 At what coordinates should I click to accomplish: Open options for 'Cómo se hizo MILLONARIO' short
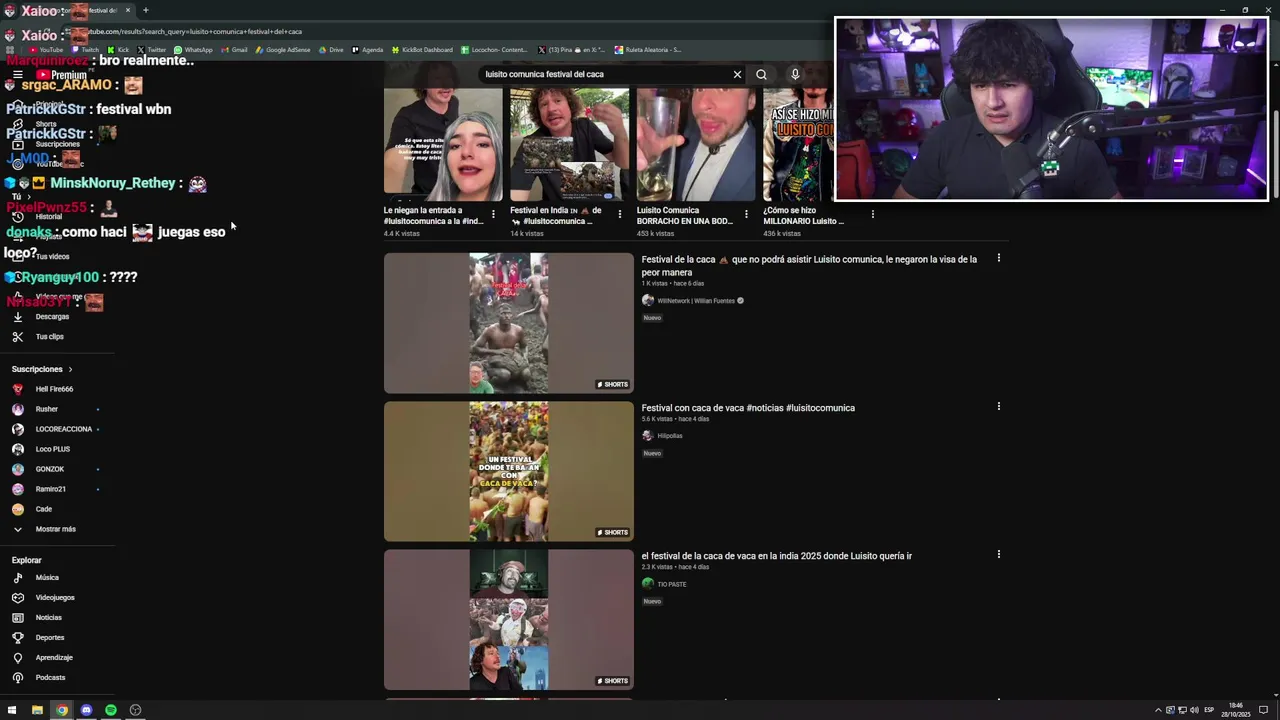coord(872,214)
